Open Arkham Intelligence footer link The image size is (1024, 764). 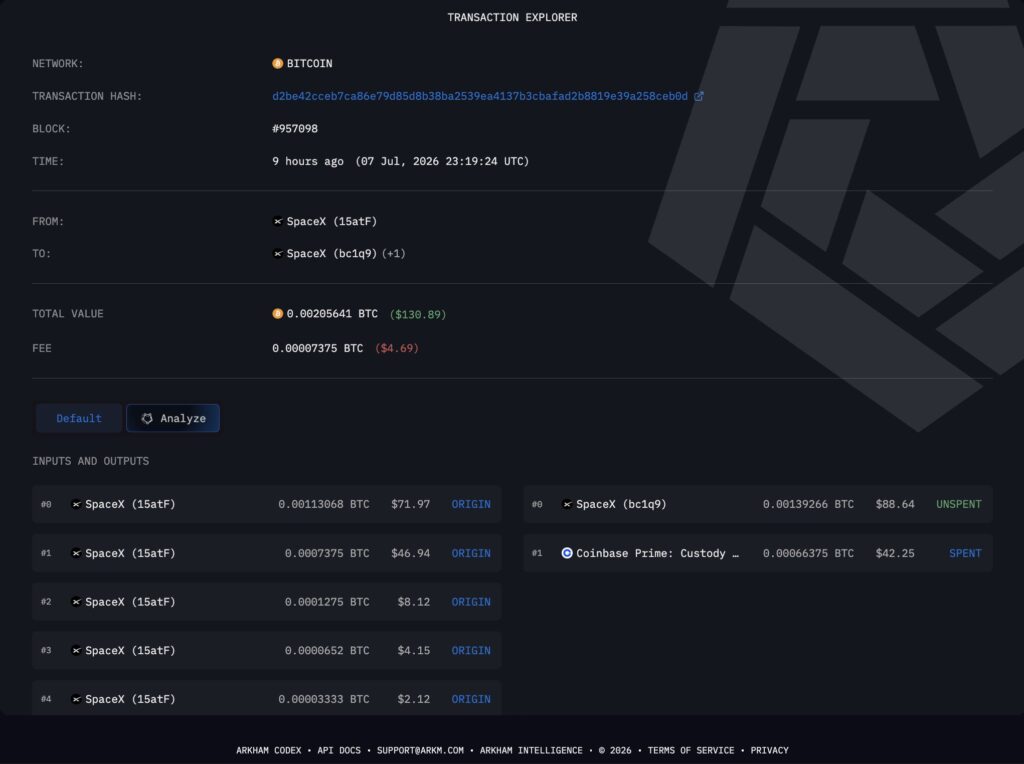[531, 750]
